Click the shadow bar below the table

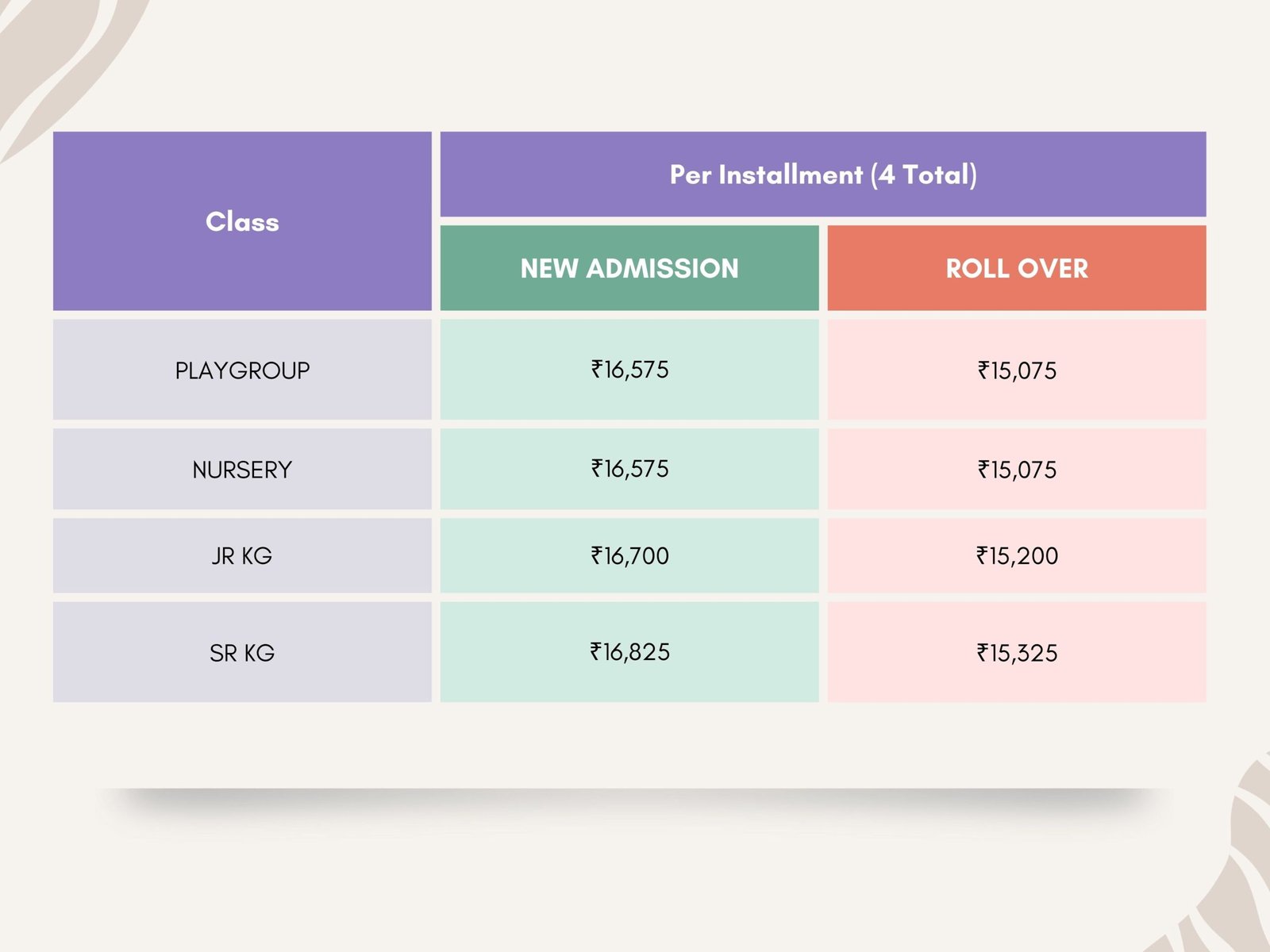pos(635,797)
